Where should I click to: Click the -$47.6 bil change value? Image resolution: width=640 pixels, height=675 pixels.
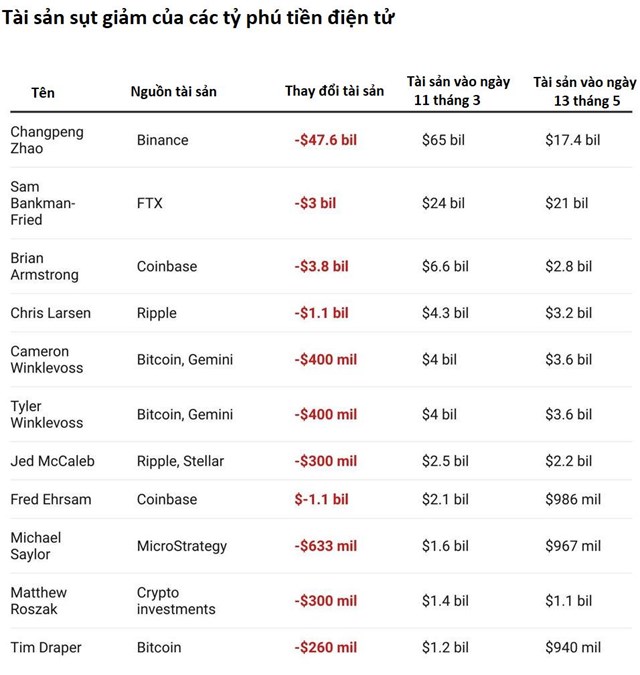click(326, 140)
